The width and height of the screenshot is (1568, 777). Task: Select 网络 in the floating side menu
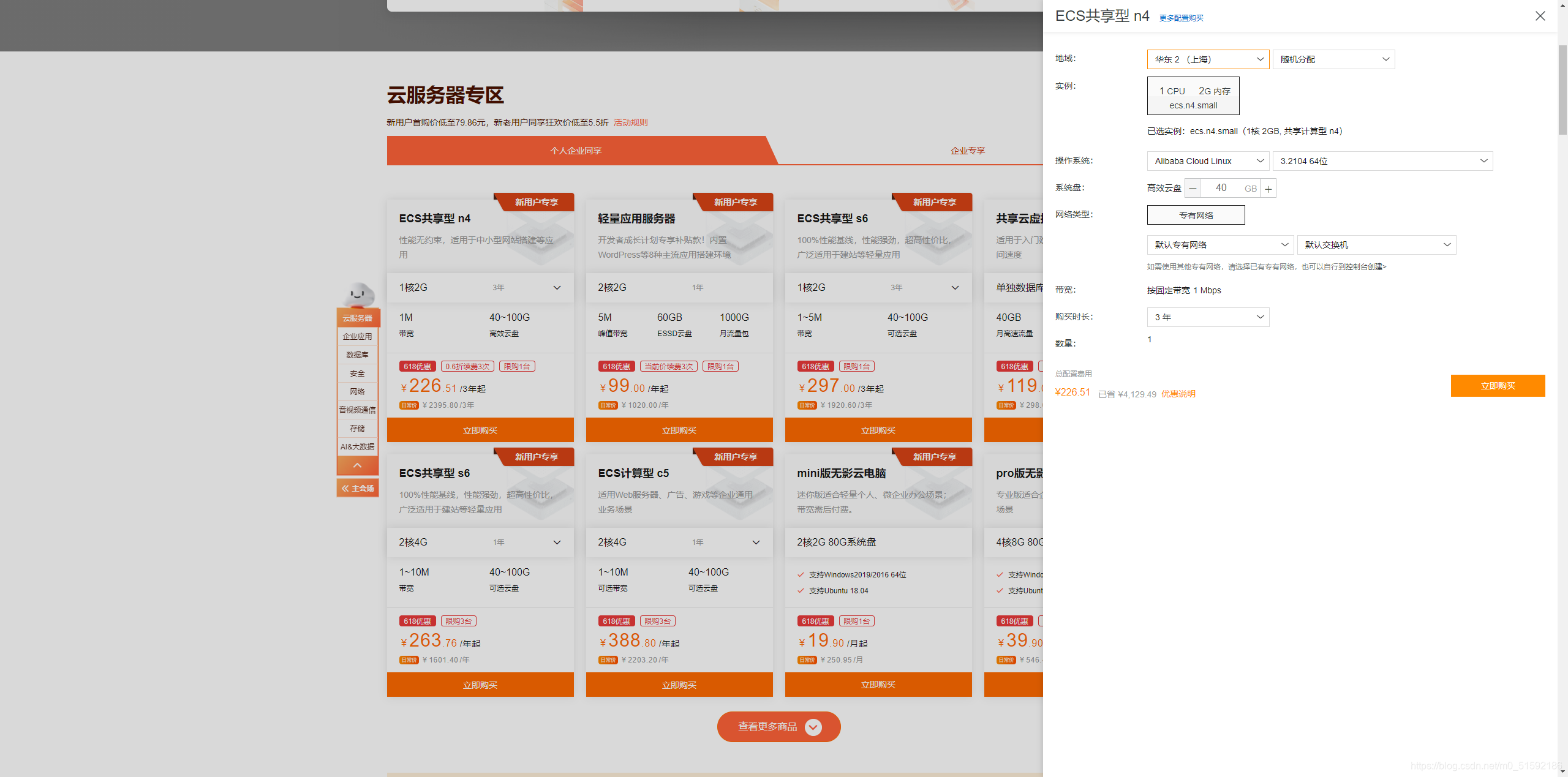tap(358, 391)
